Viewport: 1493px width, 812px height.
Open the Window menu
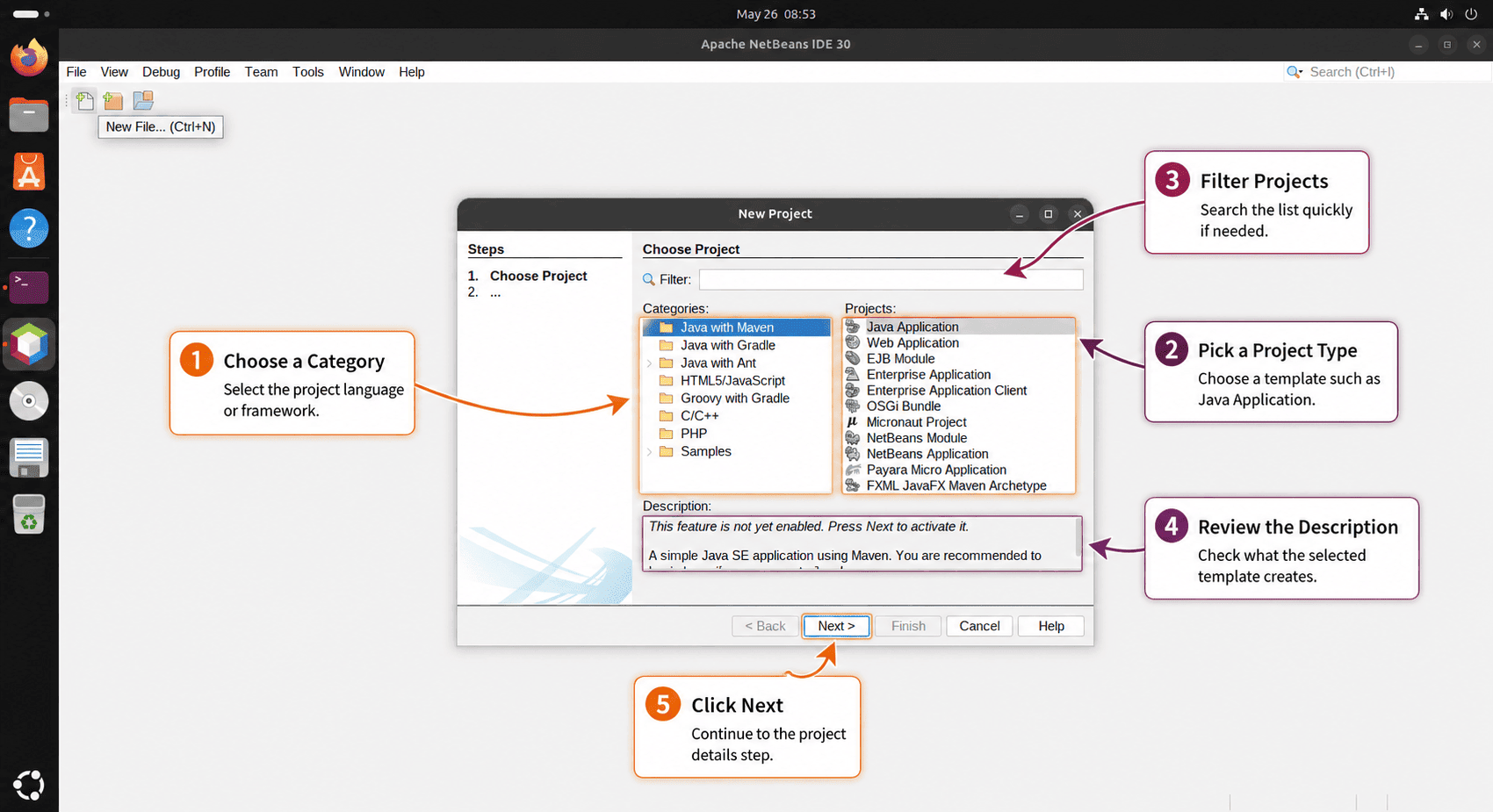(362, 72)
